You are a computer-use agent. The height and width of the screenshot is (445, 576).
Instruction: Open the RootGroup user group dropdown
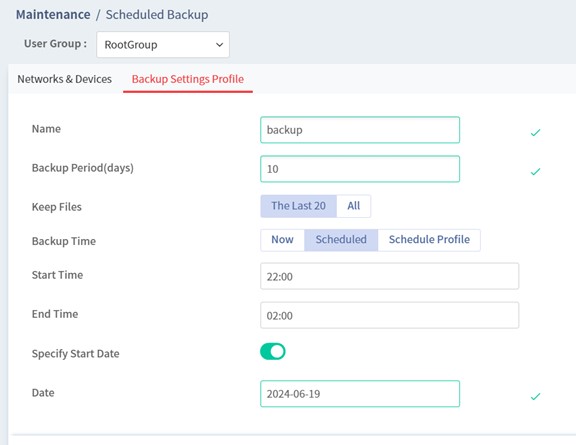[x=163, y=44]
